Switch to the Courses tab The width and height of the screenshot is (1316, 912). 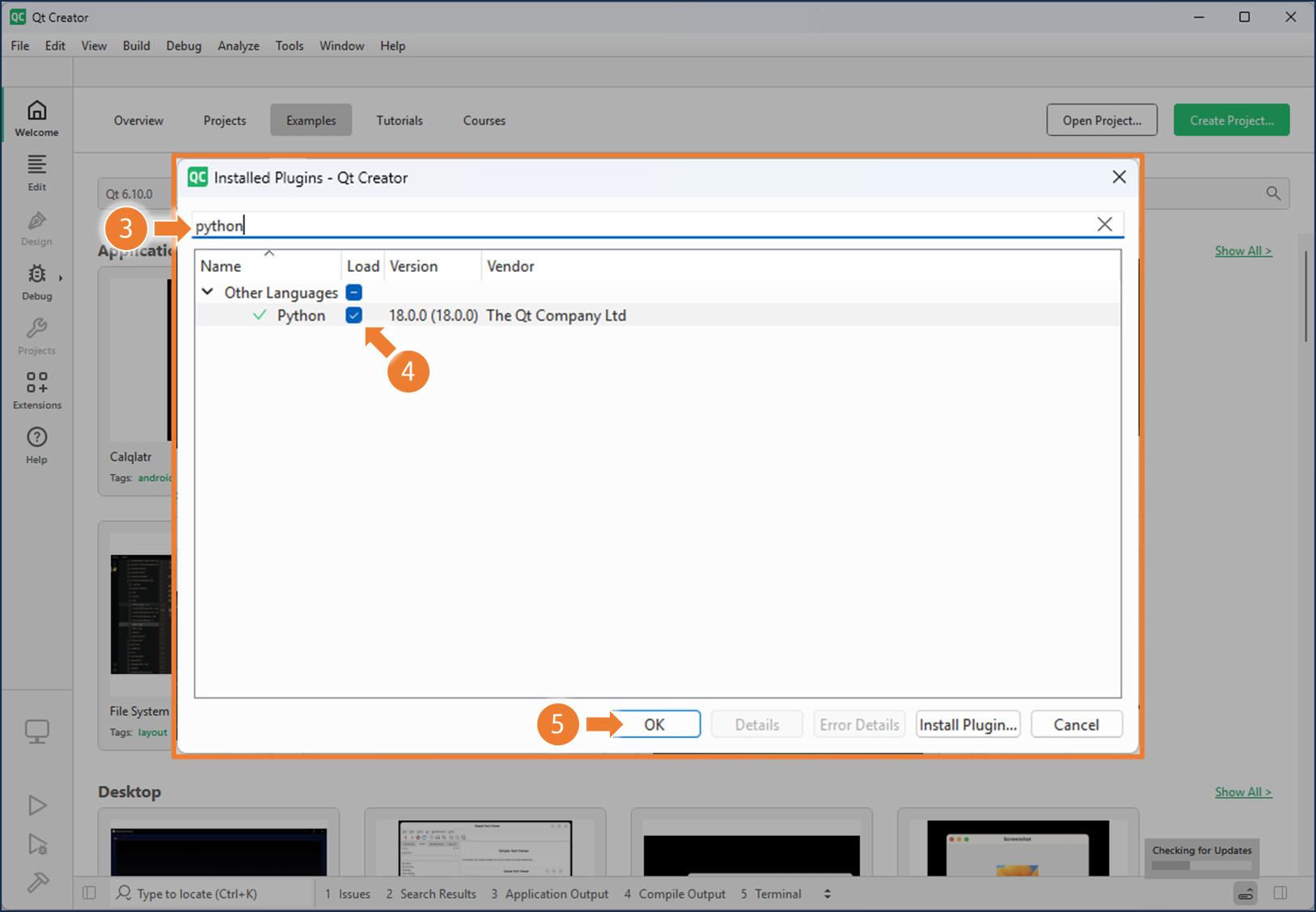point(484,120)
